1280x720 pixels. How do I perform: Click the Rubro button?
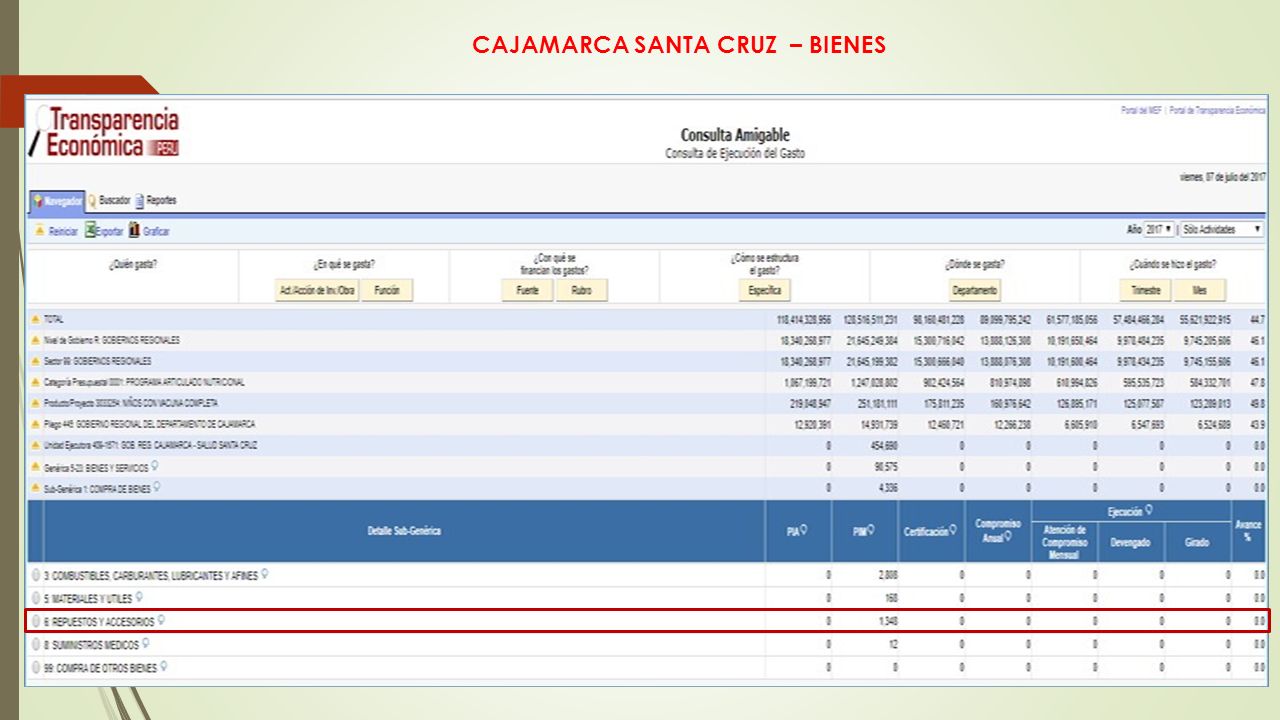click(582, 290)
